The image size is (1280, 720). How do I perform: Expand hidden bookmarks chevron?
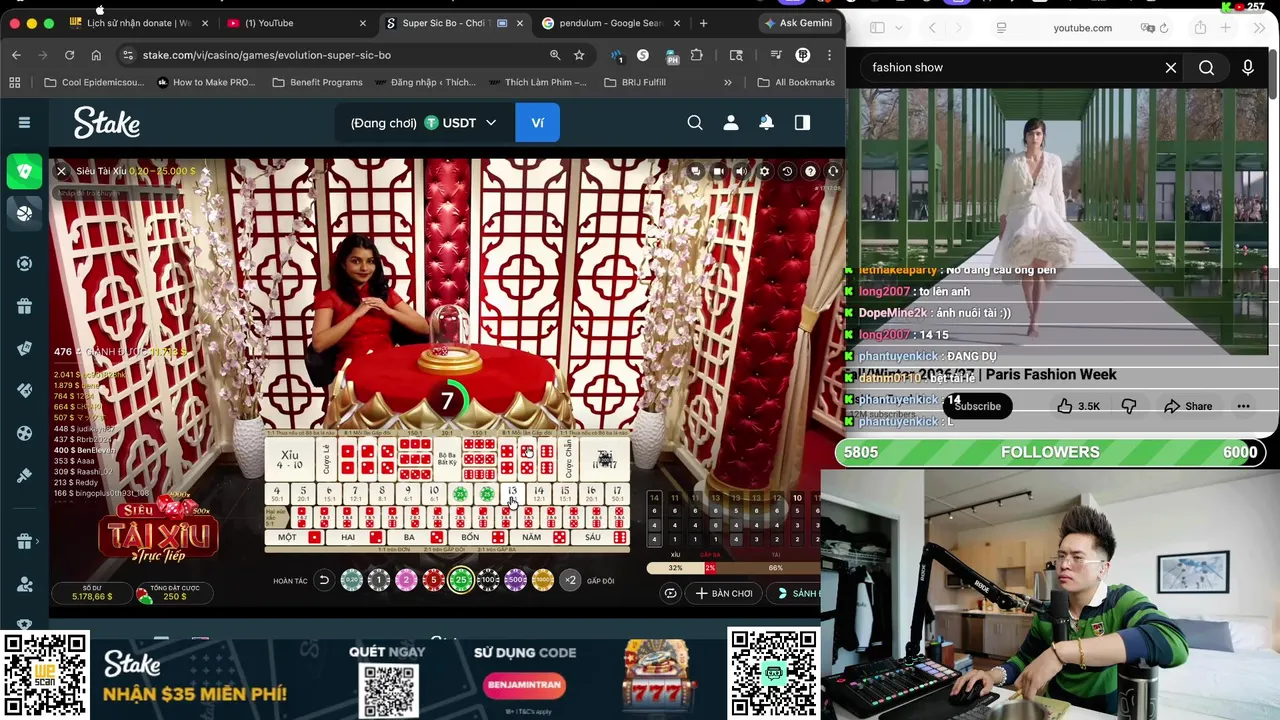tap(727, 82)
